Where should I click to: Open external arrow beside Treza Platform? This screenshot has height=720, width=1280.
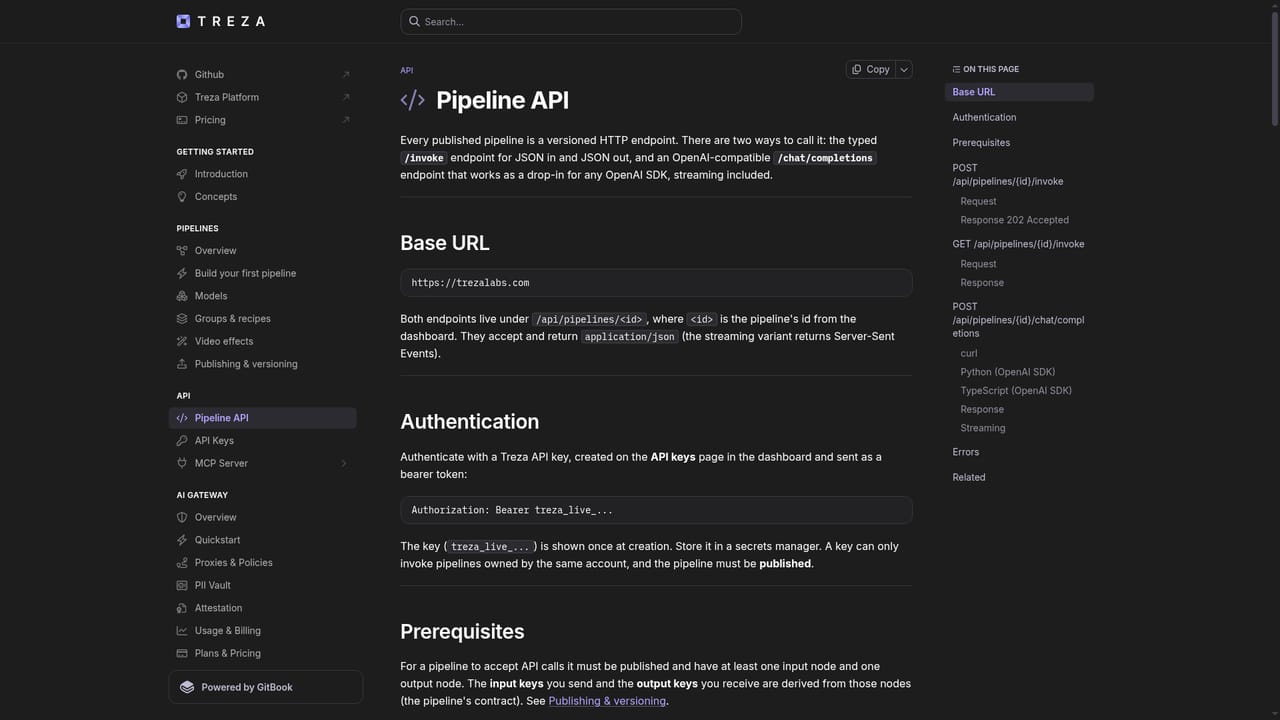point(346,97)
